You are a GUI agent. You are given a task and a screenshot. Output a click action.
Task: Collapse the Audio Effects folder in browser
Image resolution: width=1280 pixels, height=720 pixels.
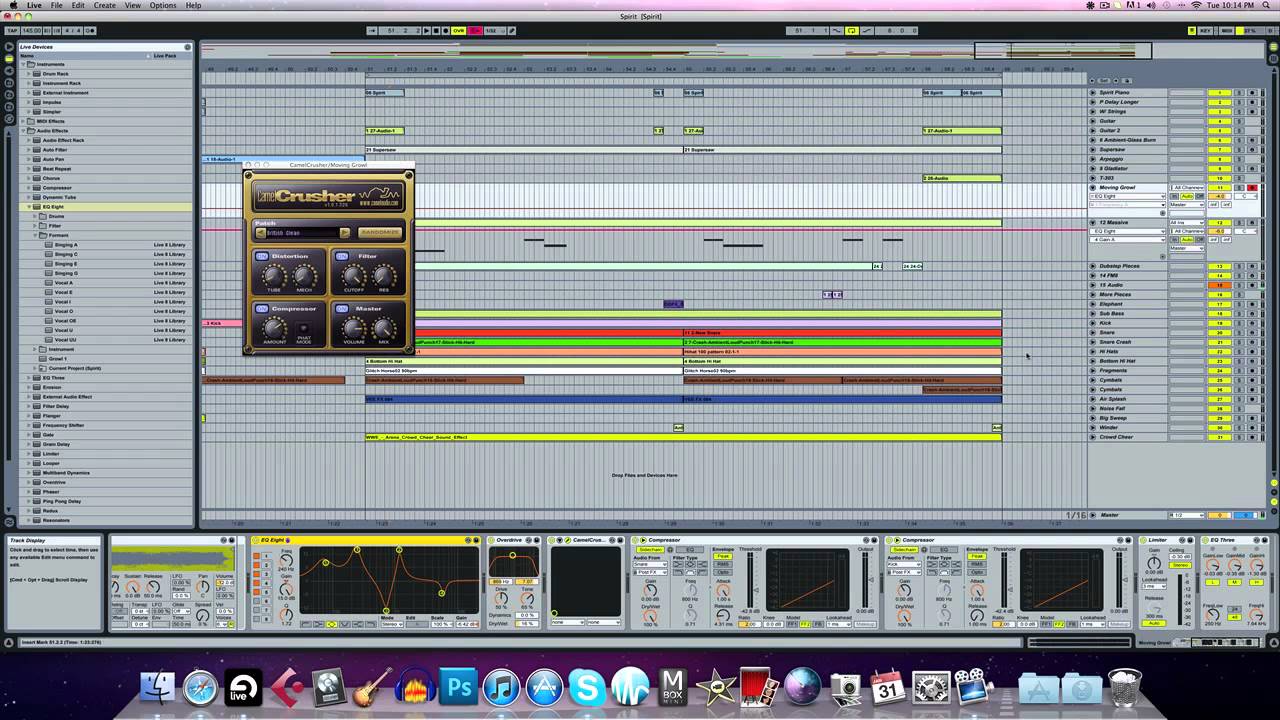pos(24,130)
